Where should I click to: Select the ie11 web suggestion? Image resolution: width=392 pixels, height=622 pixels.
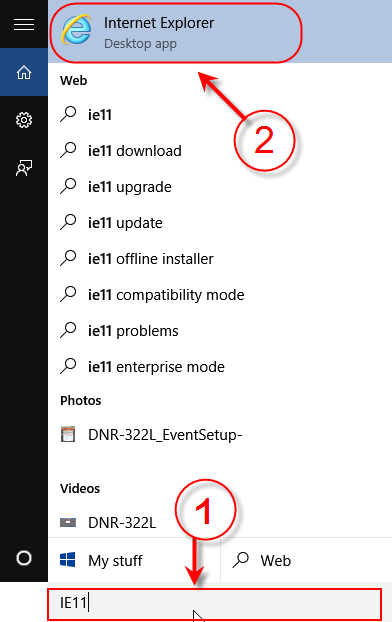tap(220, 115)
